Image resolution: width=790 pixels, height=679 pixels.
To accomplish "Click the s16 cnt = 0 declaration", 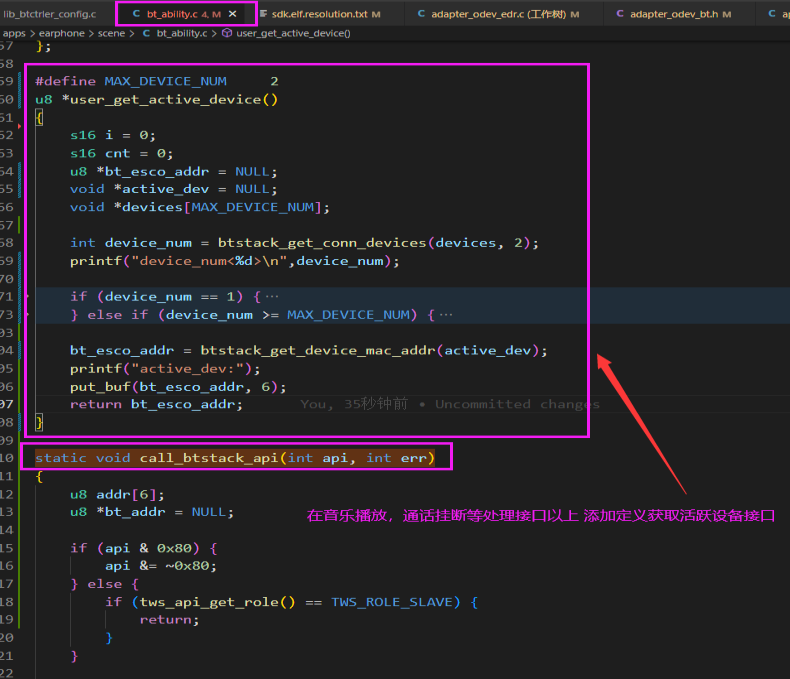I will (x=121, y=153).
